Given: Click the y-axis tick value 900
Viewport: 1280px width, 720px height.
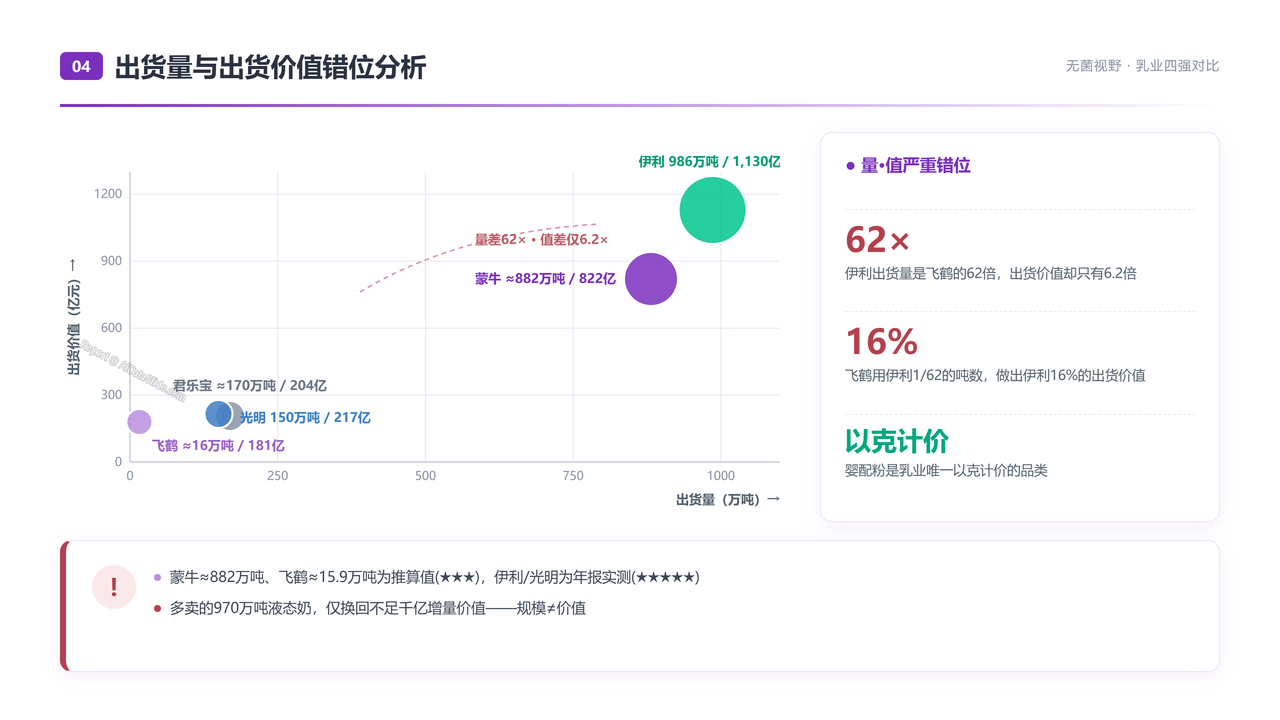Looking at the screenshot, I should 112,261.
